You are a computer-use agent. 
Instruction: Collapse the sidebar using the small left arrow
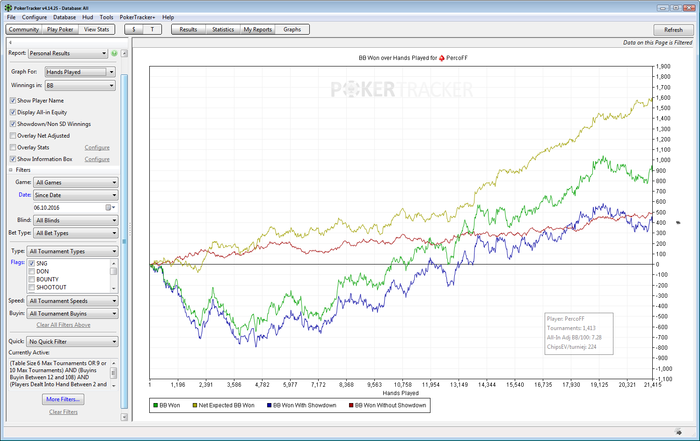tap(10, 42)
